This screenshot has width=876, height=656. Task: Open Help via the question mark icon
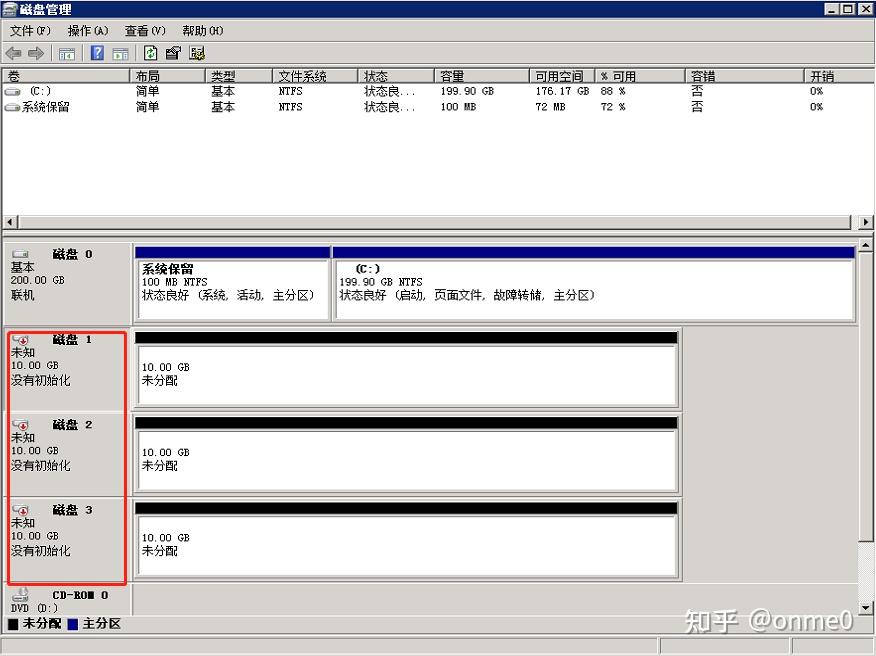[x=98, y=52]
